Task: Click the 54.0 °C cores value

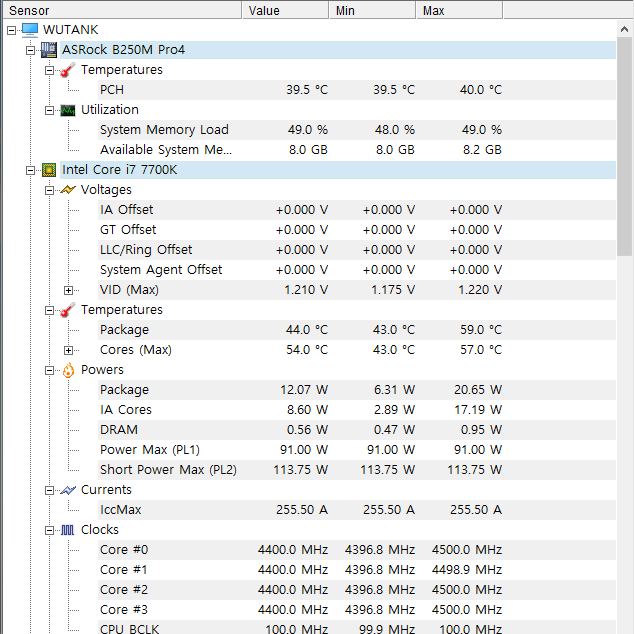Action: click(x=307, y=350)
